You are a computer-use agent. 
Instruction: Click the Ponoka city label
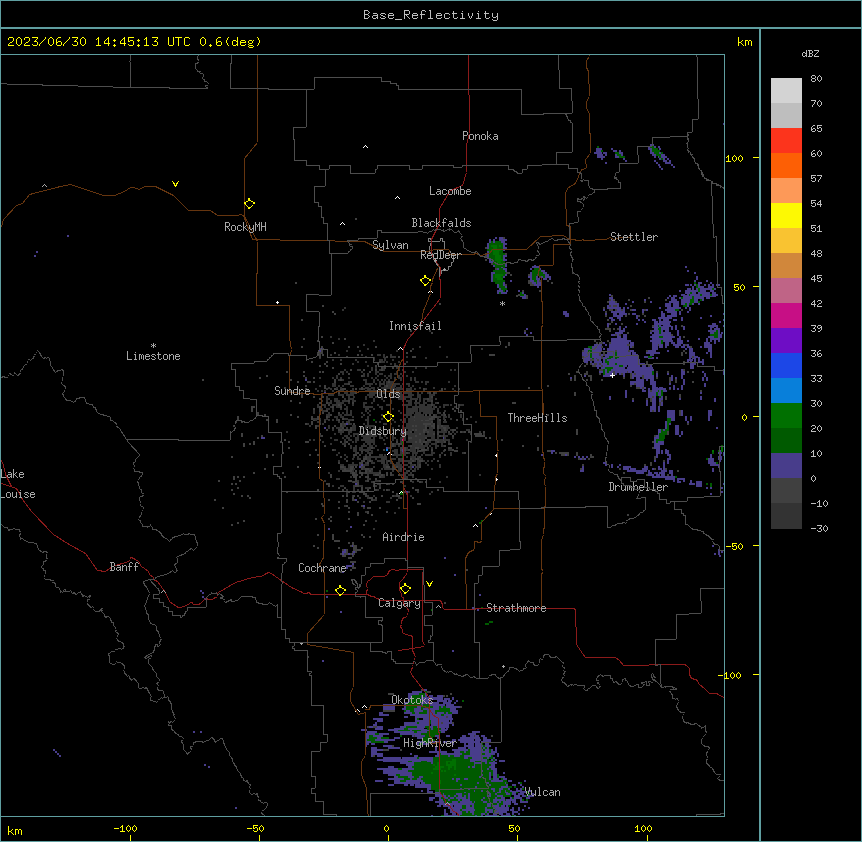click(480, 136)
